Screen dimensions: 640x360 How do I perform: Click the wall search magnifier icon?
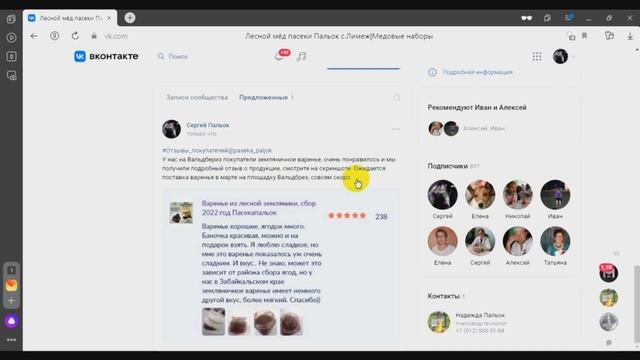click(396, 98)
